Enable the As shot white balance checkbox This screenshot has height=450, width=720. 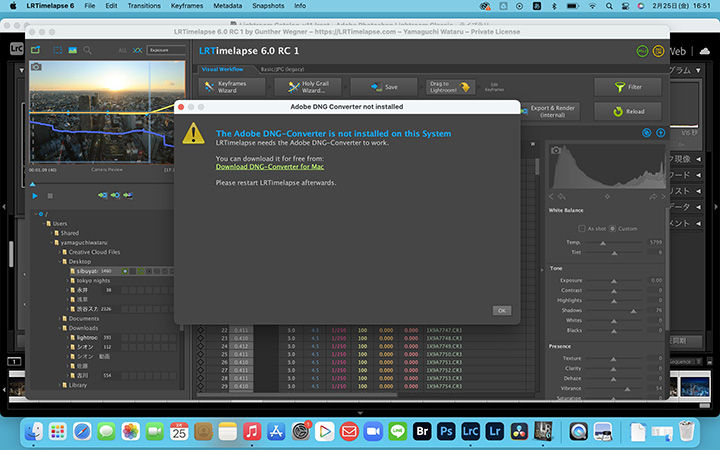pyautogui.click(x=582, y=228)
